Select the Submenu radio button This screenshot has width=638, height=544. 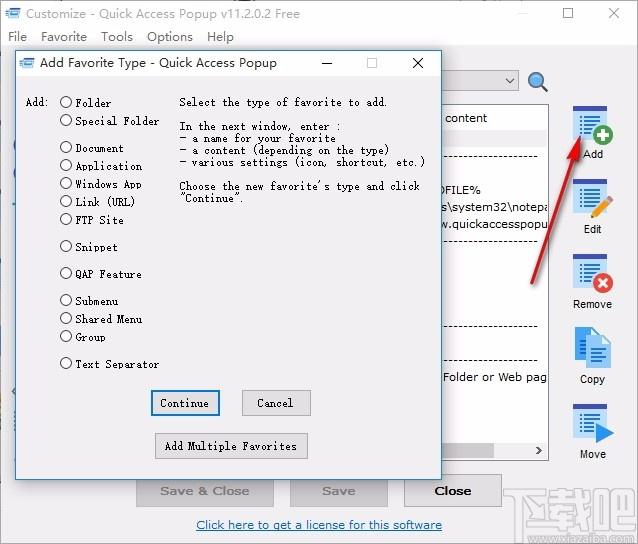click(x=66, y=300)
